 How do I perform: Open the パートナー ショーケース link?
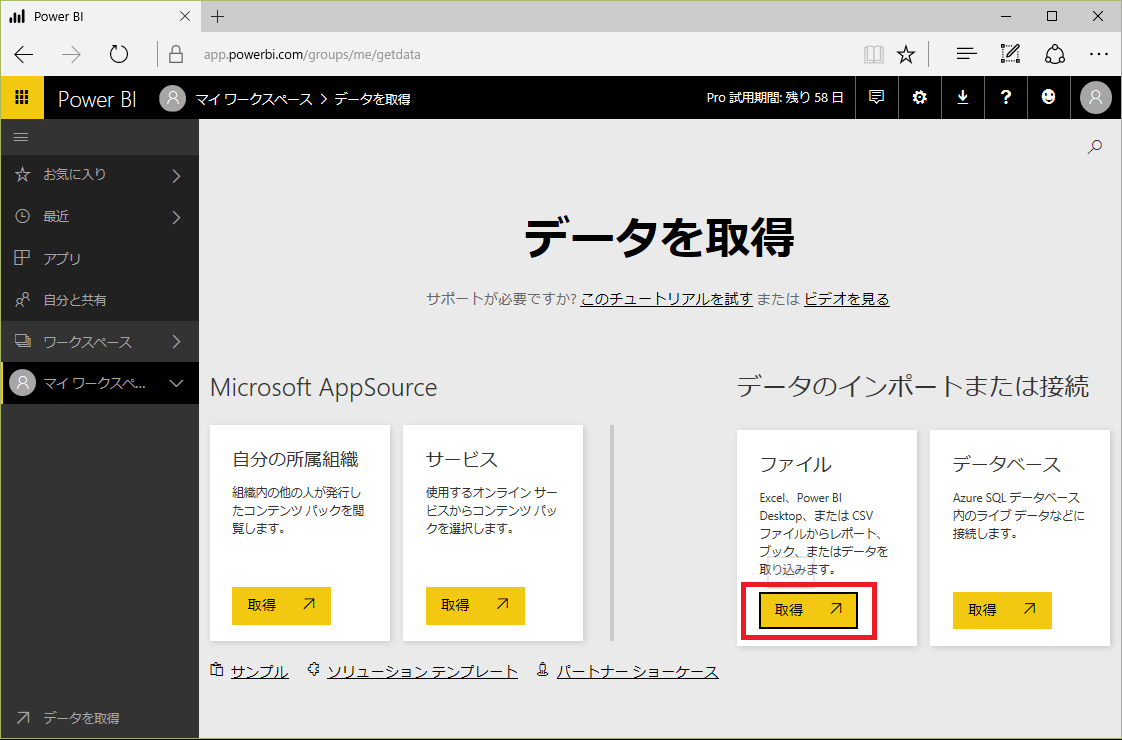pyautogui.click(x=638, y=672)
